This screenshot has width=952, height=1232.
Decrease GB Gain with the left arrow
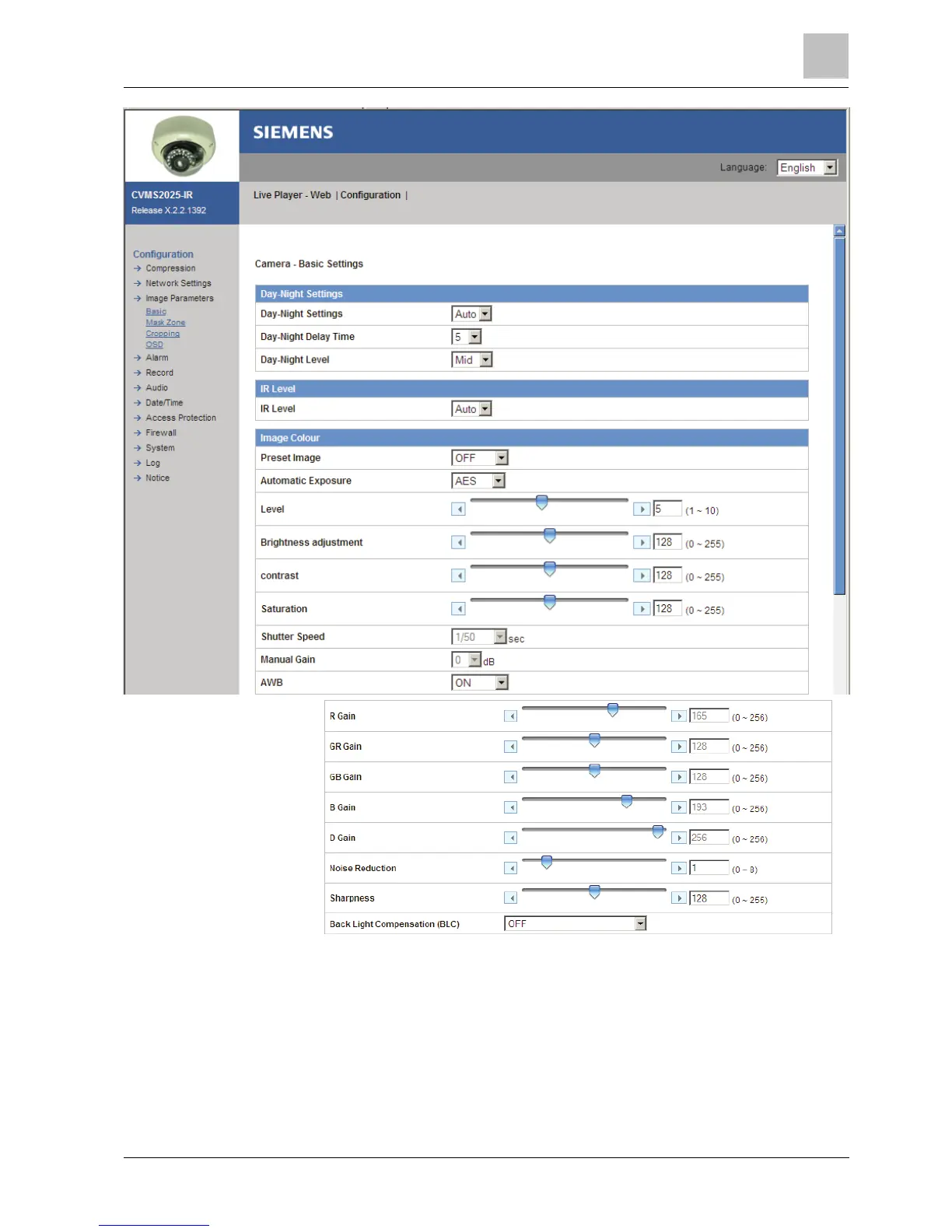pos(511,777)
